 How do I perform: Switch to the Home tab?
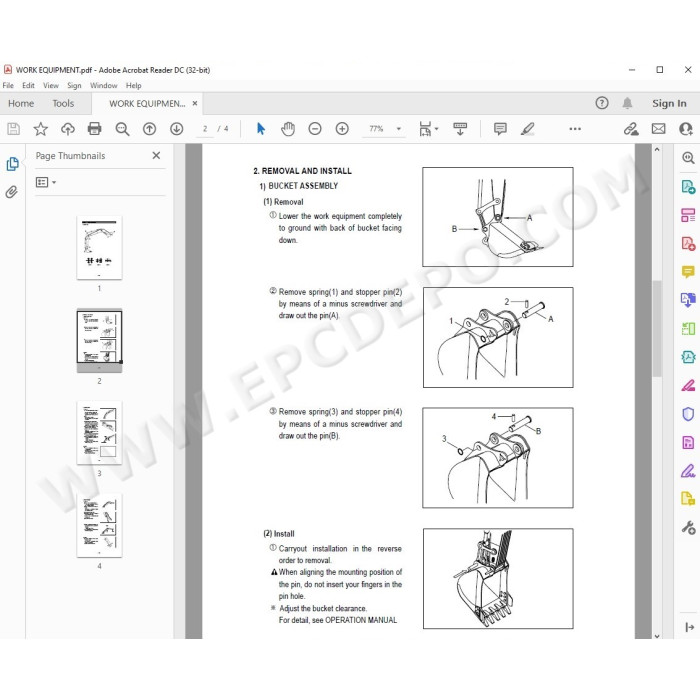point(21,103)
